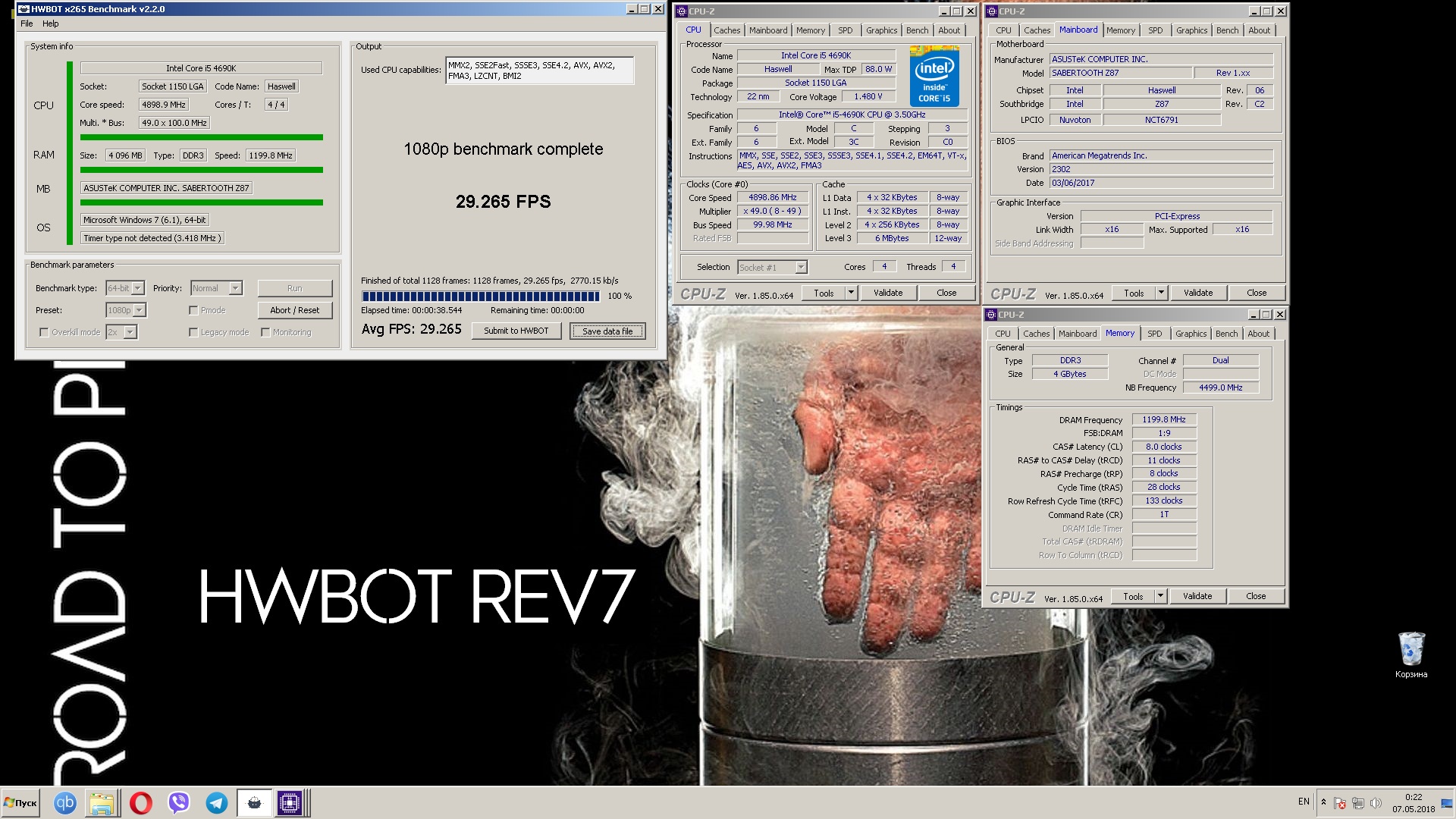The height and width of the screenshot is (819, 1456).
Task: Click the Memory CPU-Z window title icon
Action: (x=991, y=315)
